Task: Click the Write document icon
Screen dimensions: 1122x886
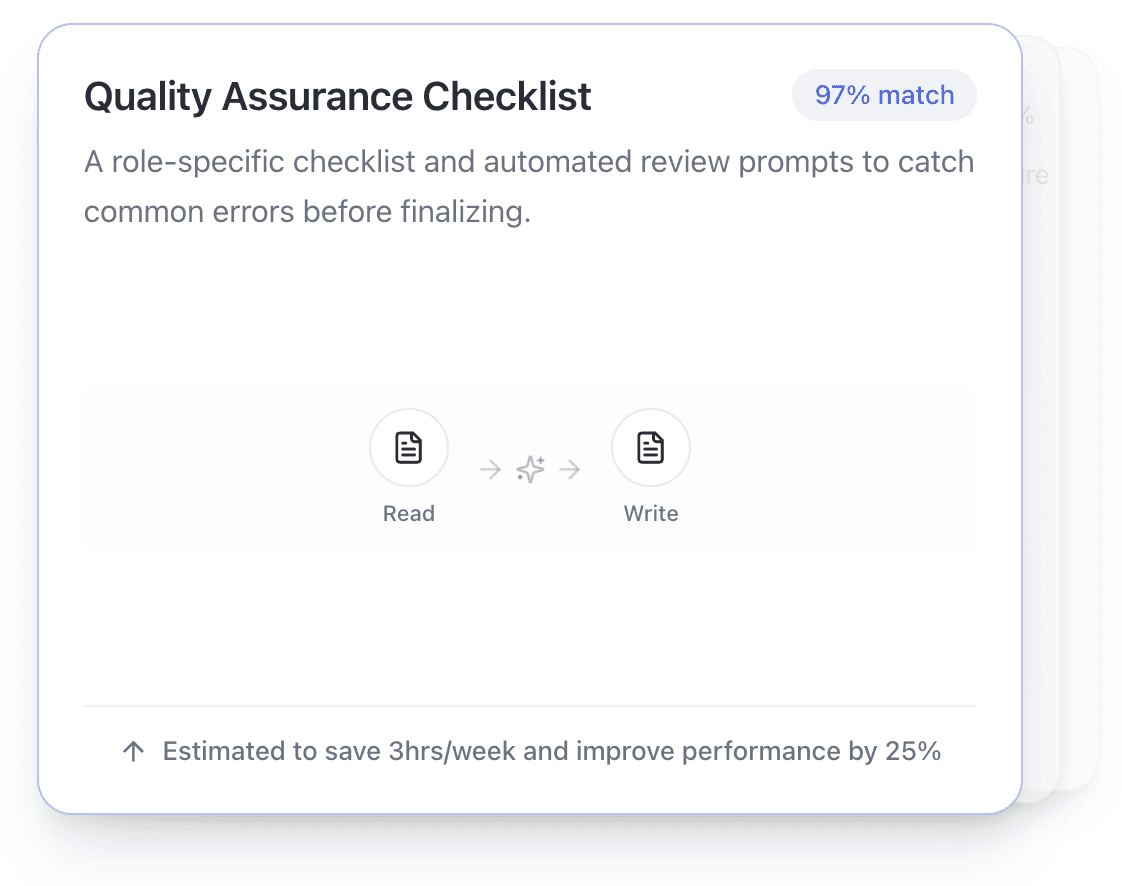Action: tap(651, 448)
